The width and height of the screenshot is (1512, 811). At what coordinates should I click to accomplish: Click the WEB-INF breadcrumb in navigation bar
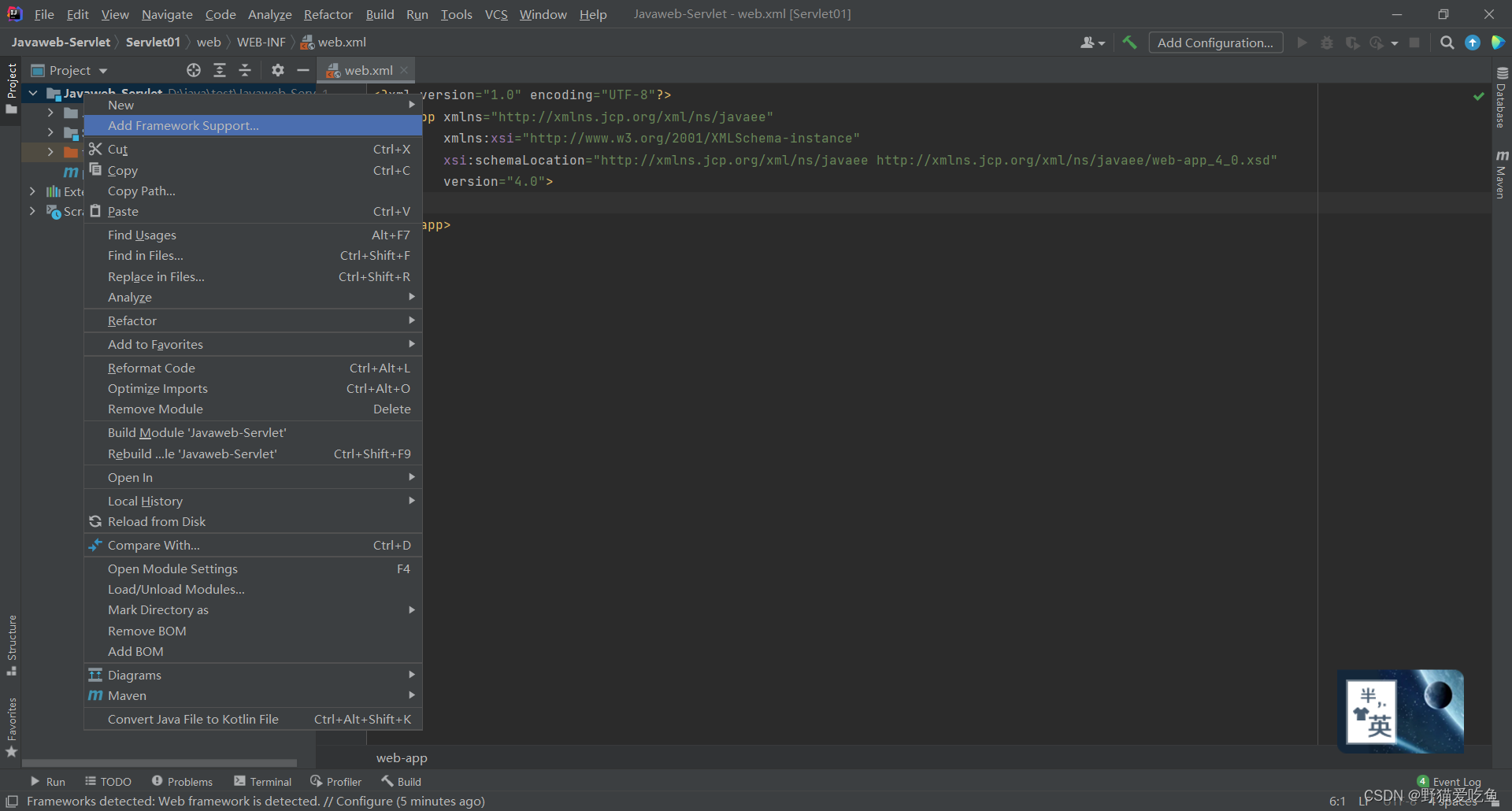[x=261, y=42]
